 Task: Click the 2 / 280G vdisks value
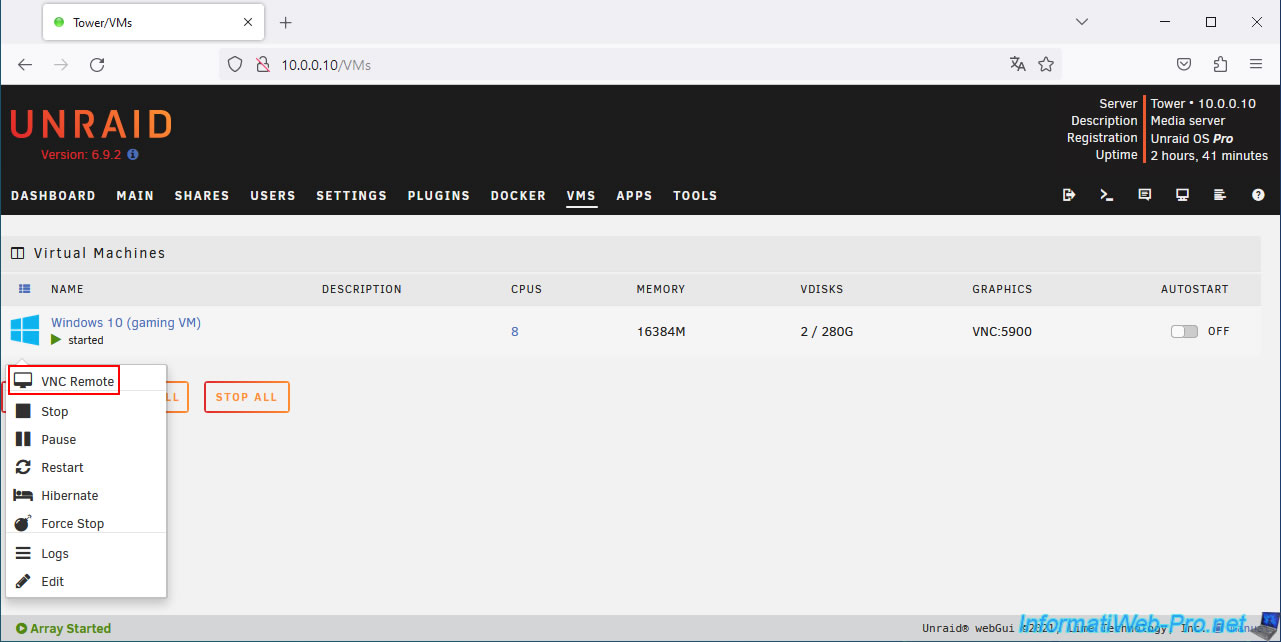tap(827, 331)
